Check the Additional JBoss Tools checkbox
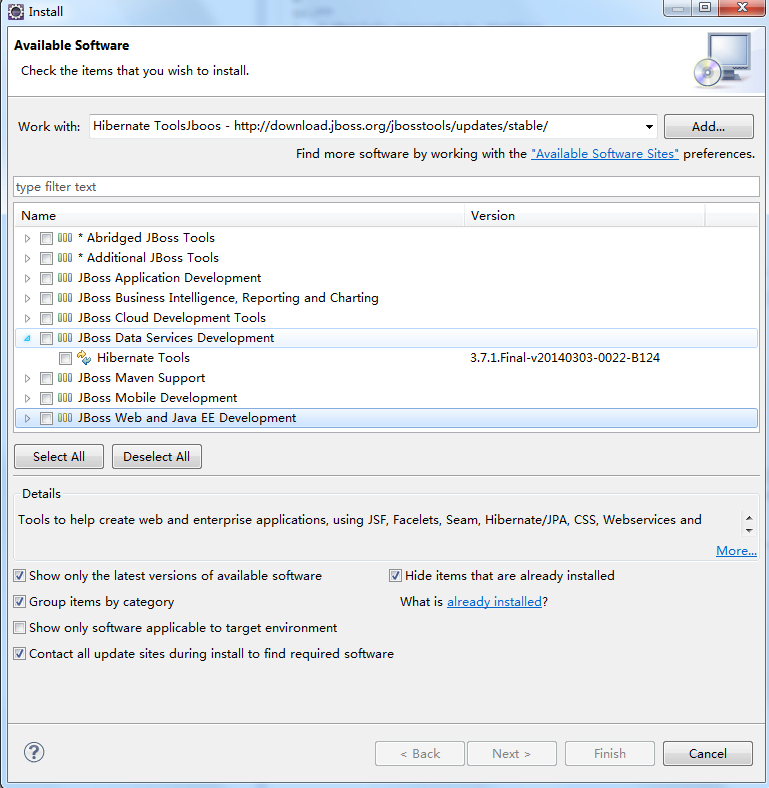Image resolution: width=769 pixels, height=788 pixels. click(x=46, y=258)
